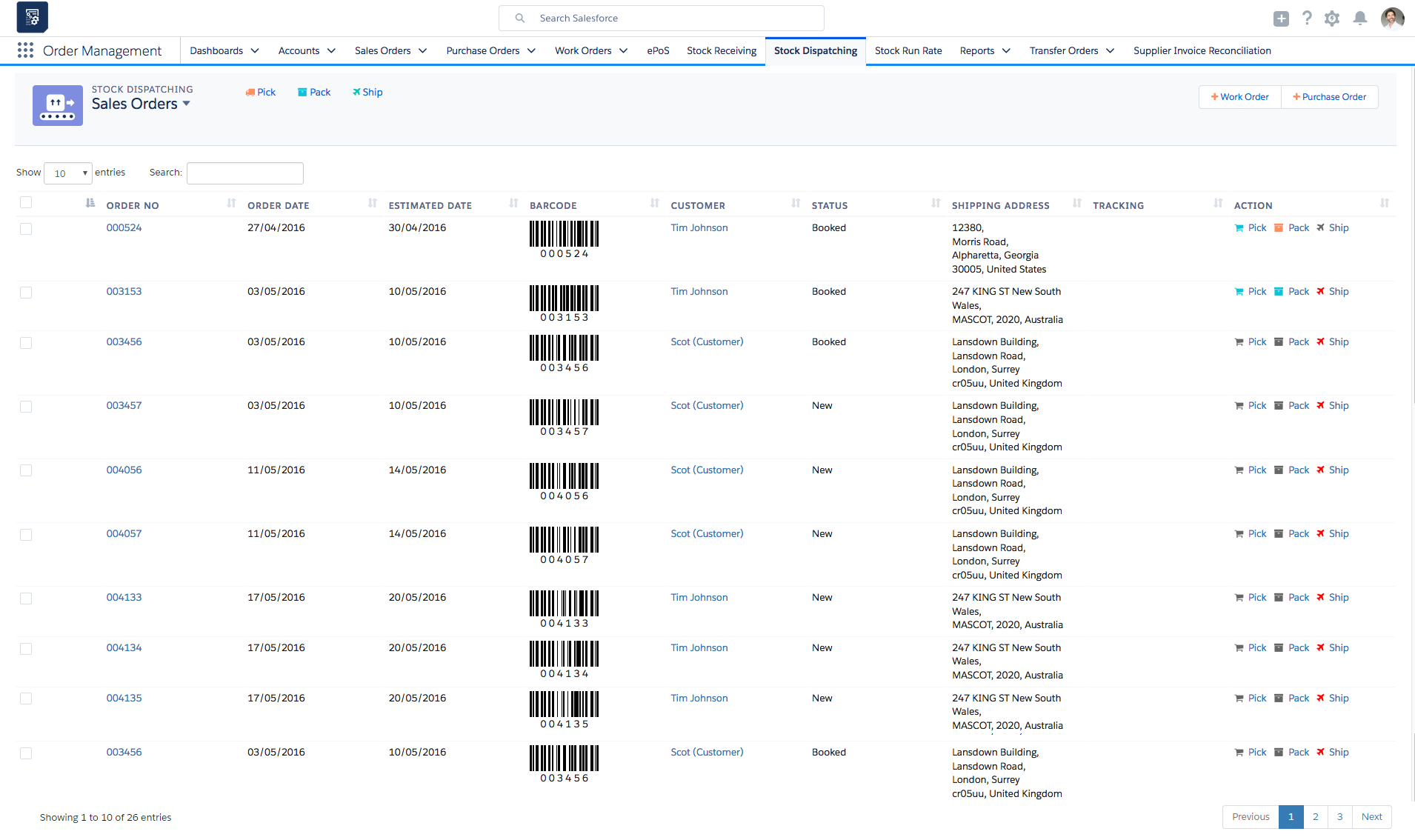Tick the select-all checkbox in table header
The width and height of the screenshot is (1415, 840).
(26, 203)
